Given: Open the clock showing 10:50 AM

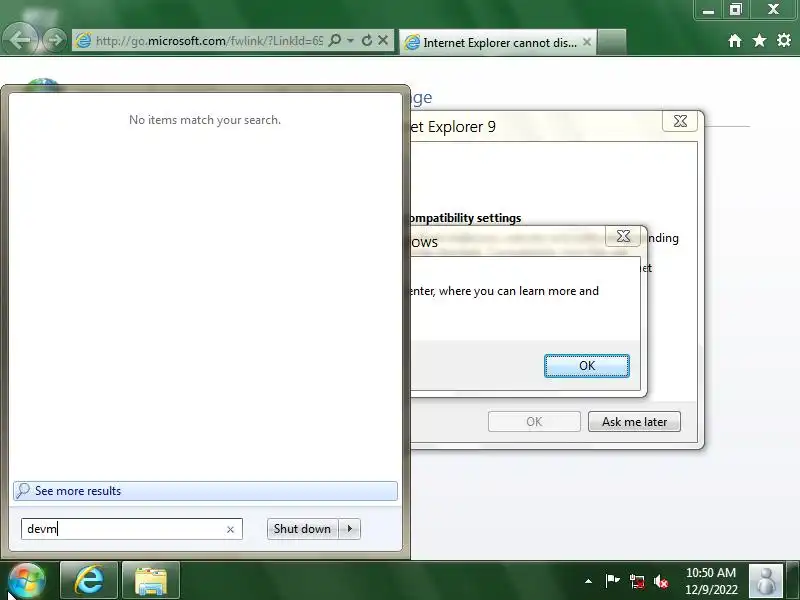Looking at the screenshot, I should (x=711, y=581).
